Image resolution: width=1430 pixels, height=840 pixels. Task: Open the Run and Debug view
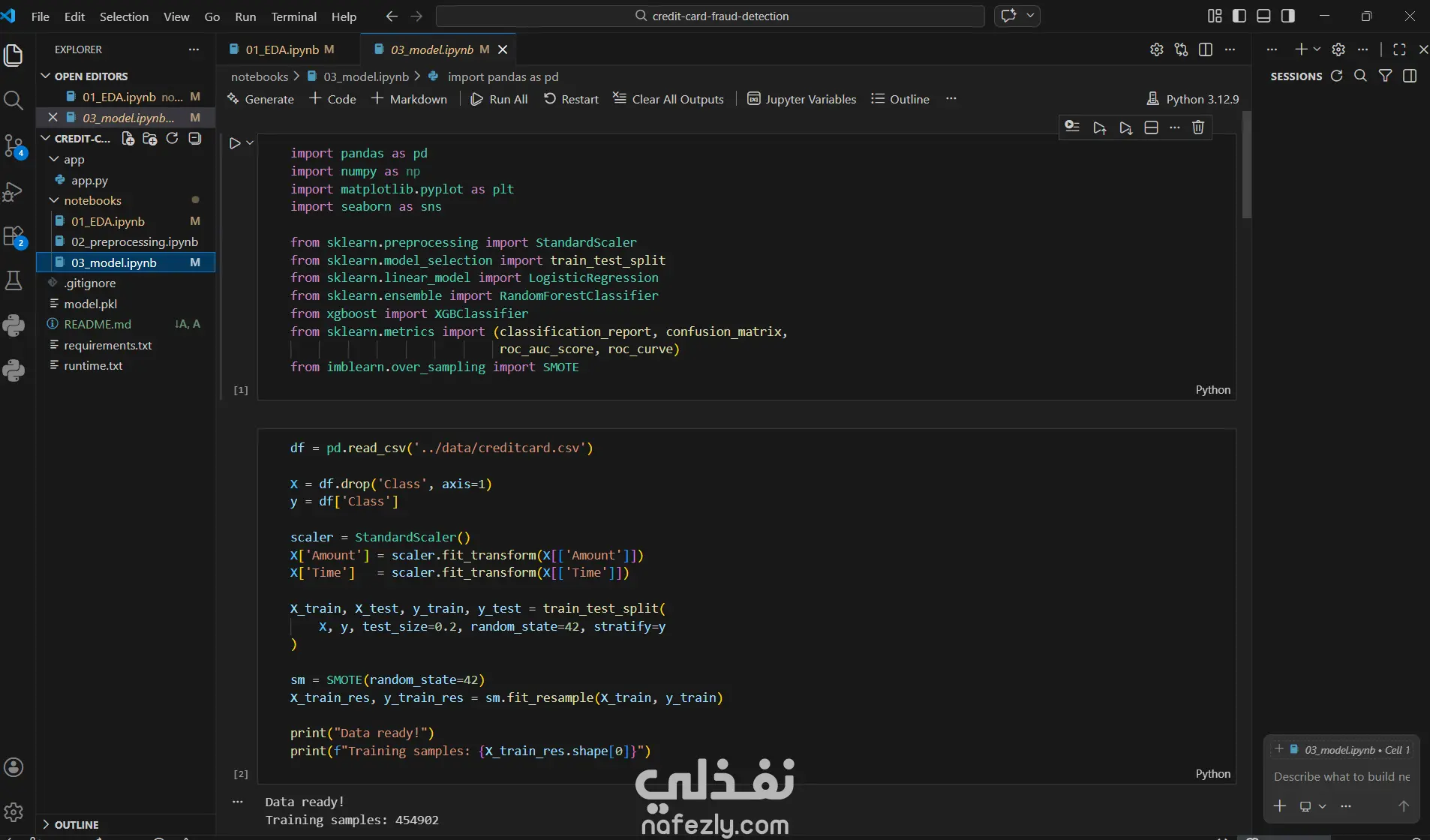(14, 190)
